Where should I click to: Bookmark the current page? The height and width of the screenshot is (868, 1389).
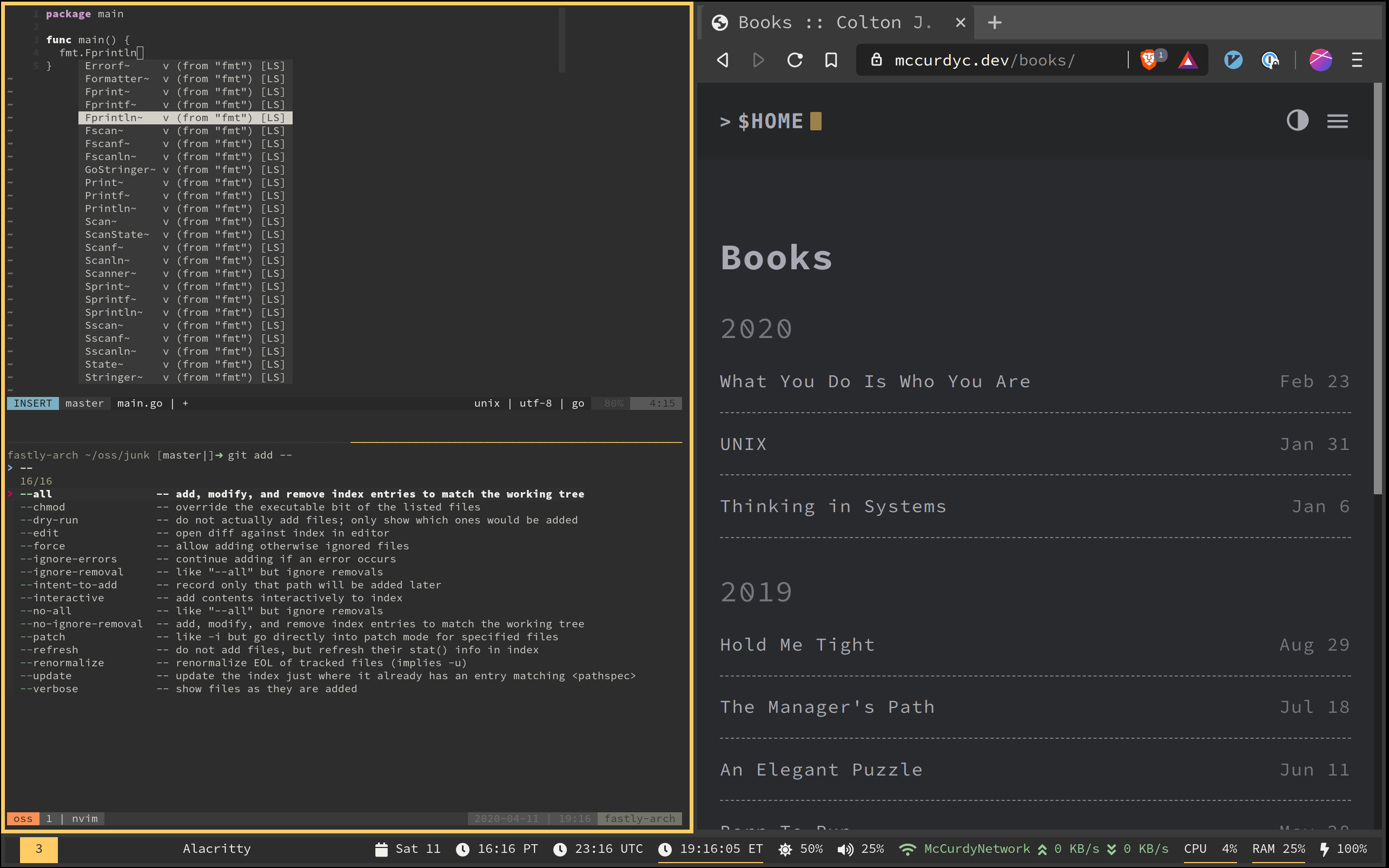coord(830,59)
